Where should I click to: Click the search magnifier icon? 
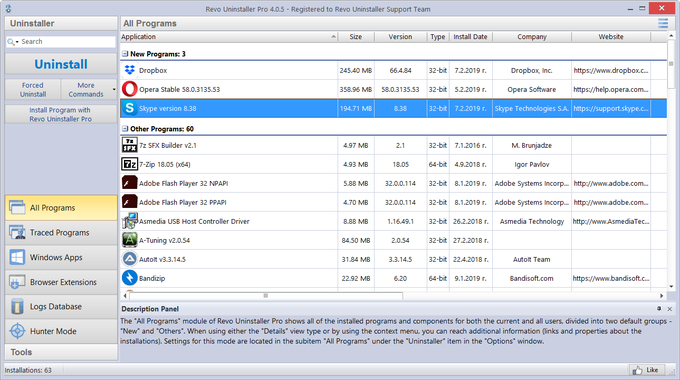coord(10,42)
